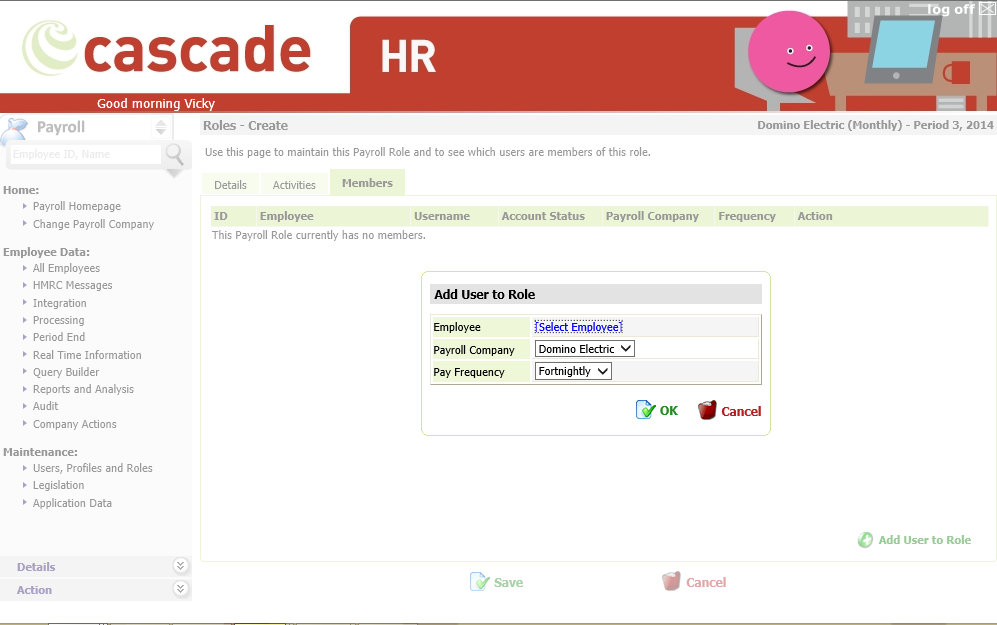This screenshot has height=625, width=997.
Task: Click the HR banner title
Action: [x=408, y=57]
